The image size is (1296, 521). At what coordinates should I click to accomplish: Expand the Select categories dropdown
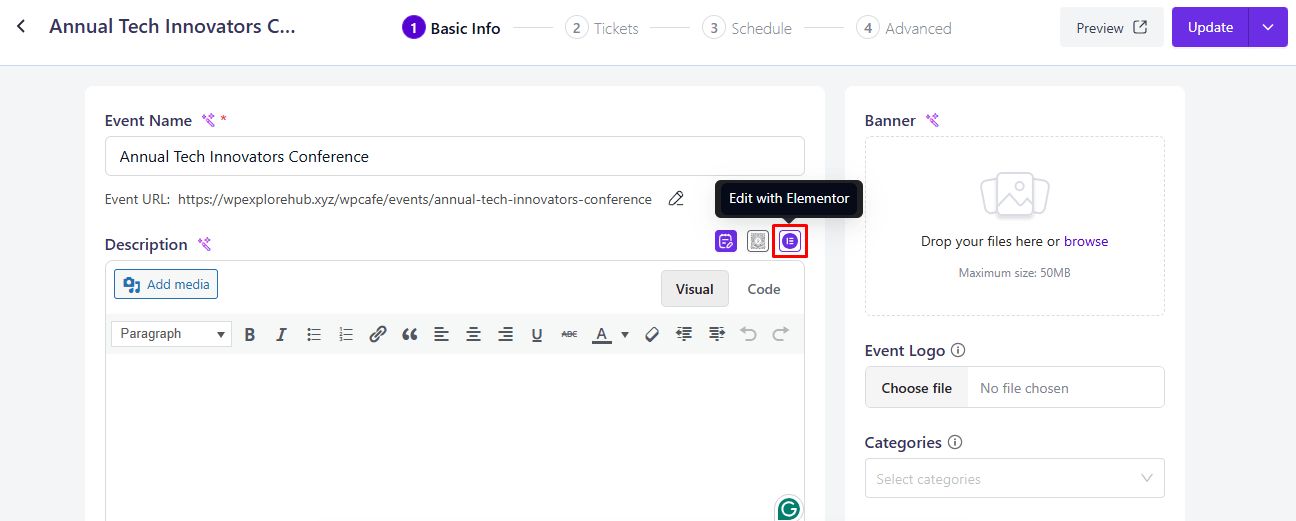[1014, 479]
